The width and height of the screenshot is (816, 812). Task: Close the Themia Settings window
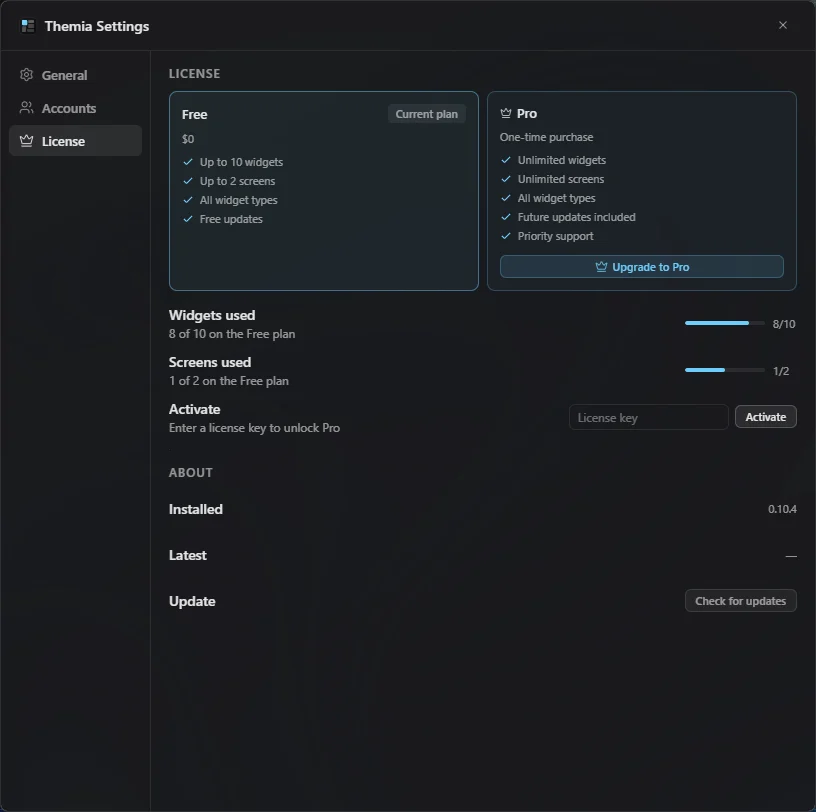pyautogui.click(x=783, y=25)
